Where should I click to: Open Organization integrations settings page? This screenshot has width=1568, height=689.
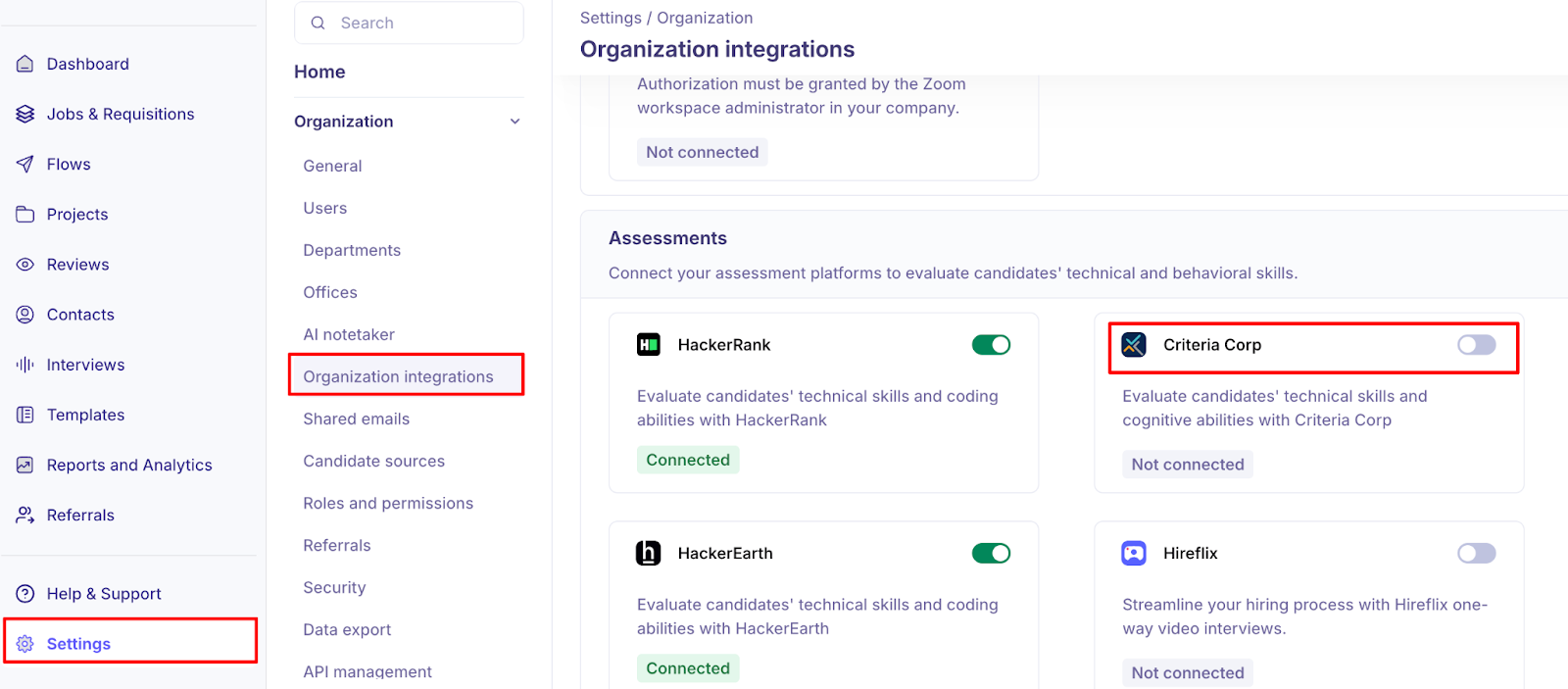[398, 376]
